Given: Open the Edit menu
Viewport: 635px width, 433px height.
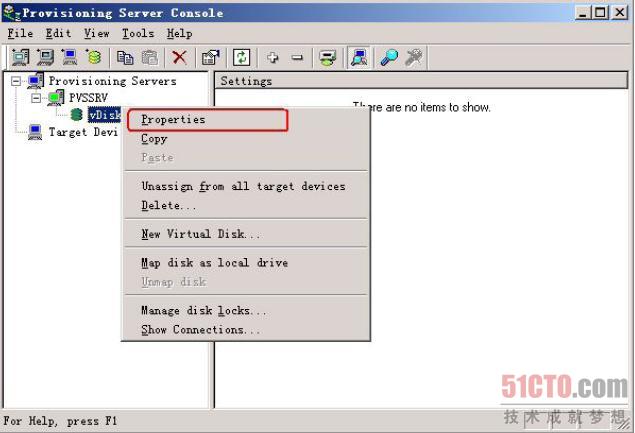Looking at the screenshot, I should point(58,33).
